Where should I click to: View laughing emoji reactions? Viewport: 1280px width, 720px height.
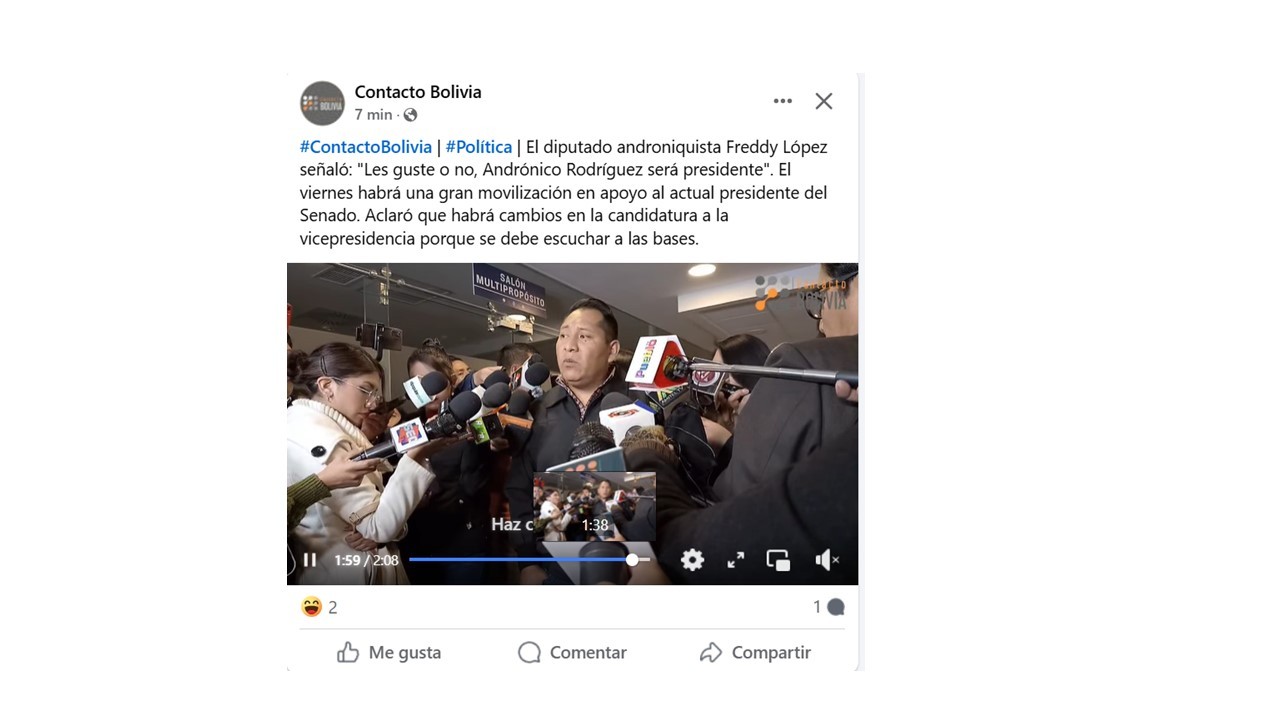point(312,607)
